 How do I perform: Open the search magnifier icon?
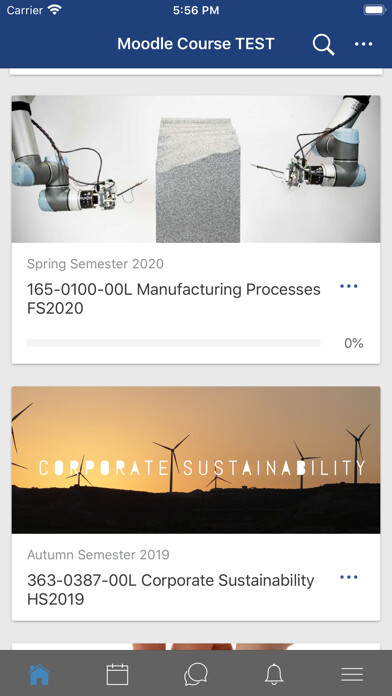click(x=323, y=44)
